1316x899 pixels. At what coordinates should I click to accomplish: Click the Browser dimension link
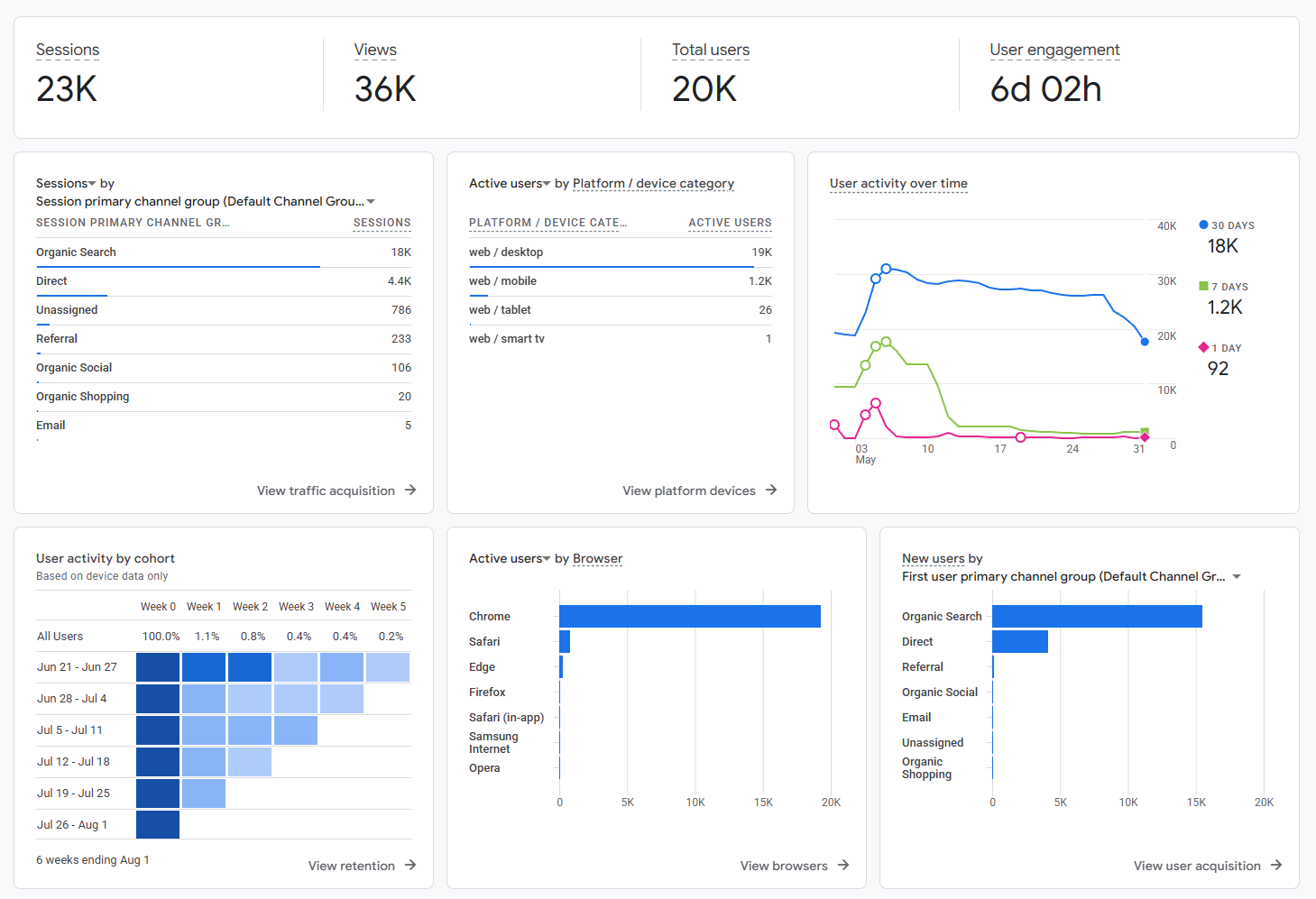pyautogui.click(x=597, y=558)
